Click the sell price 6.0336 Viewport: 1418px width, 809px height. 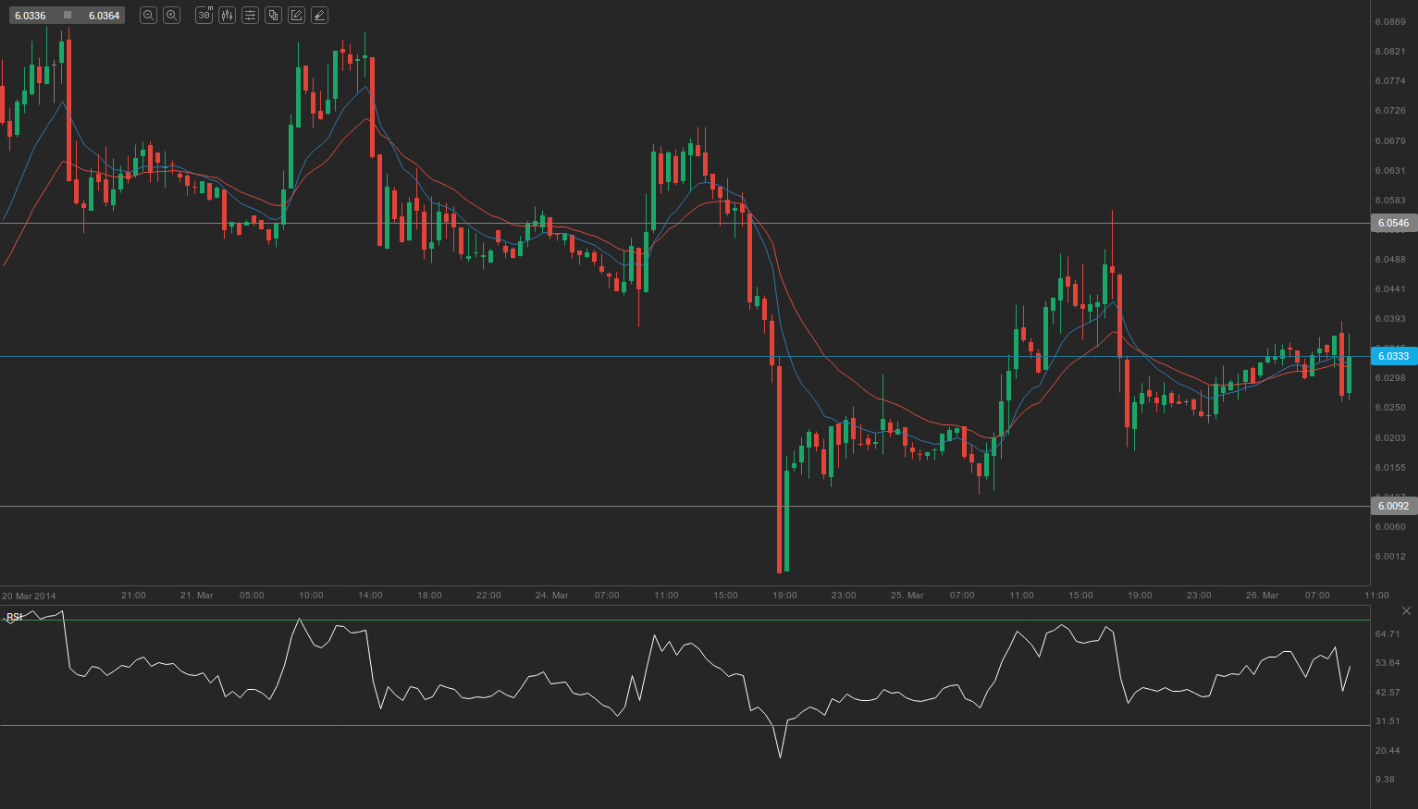click(x=30, y=15)
